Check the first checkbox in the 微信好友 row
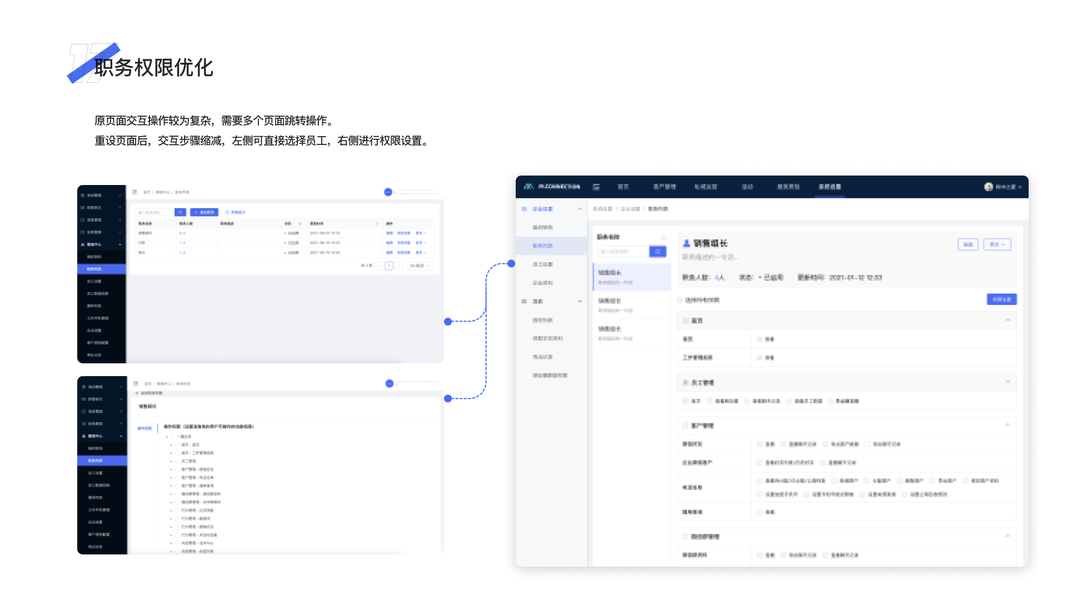The image size is (1067, 600). point(759,444)
